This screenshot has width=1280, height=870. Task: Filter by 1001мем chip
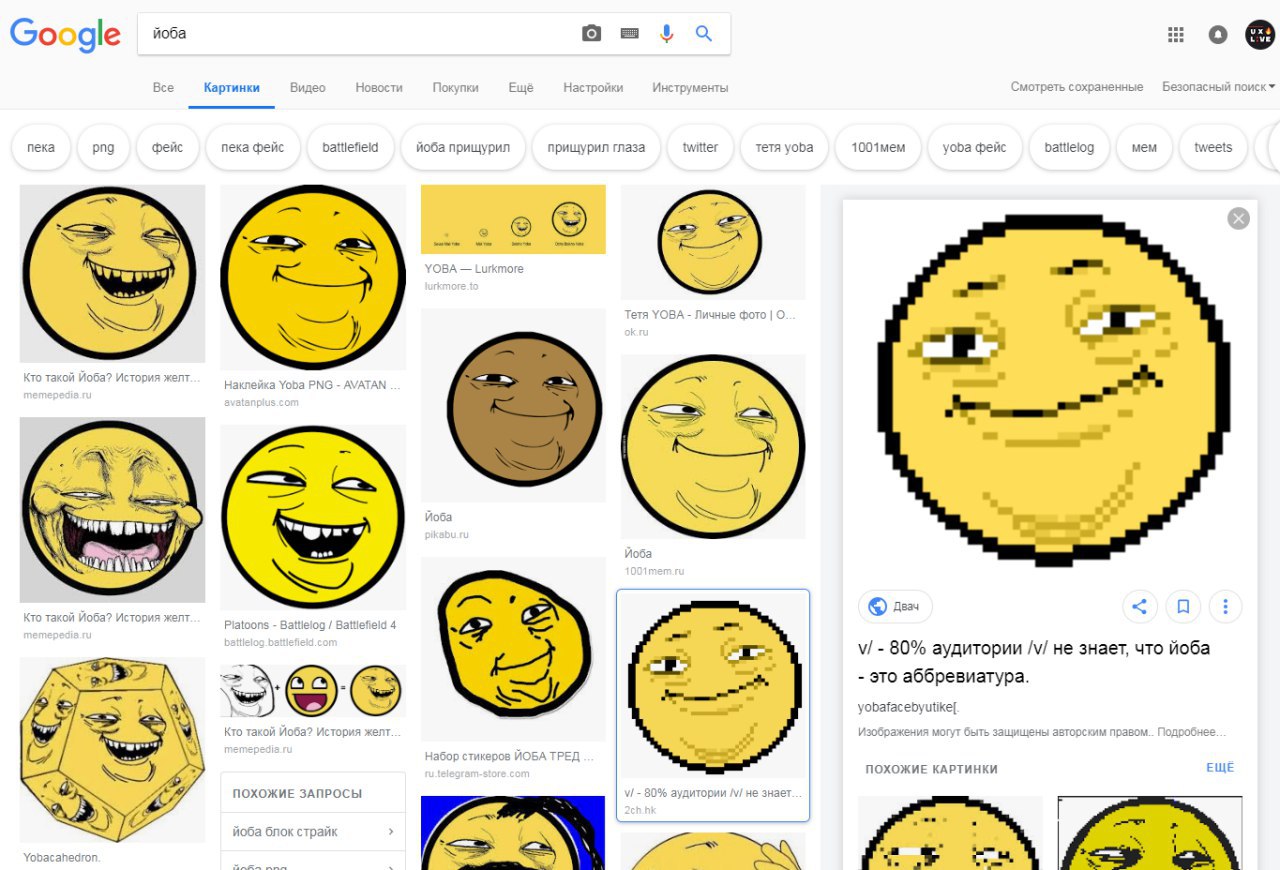point(878,147)
